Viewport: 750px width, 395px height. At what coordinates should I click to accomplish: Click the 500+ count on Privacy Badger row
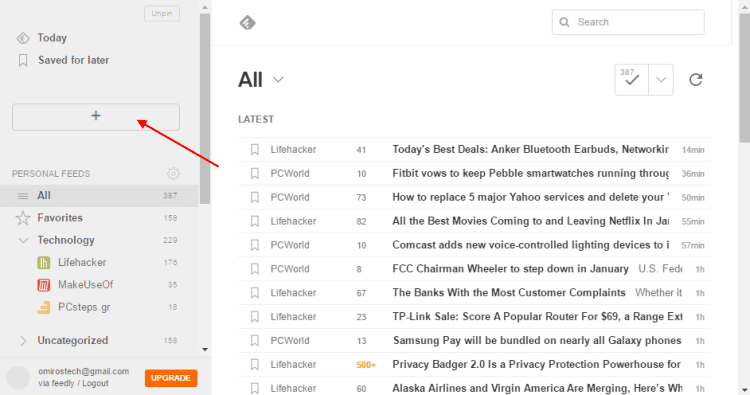[366, 365]
